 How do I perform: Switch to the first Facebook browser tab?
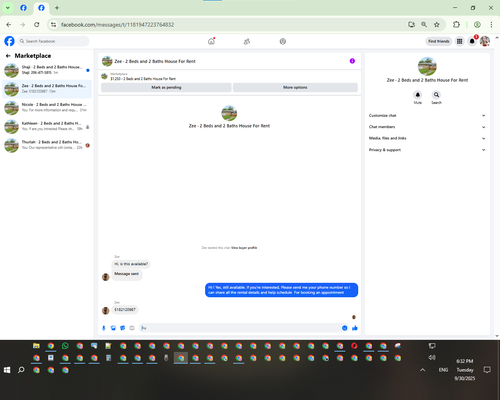pos(23,8)
